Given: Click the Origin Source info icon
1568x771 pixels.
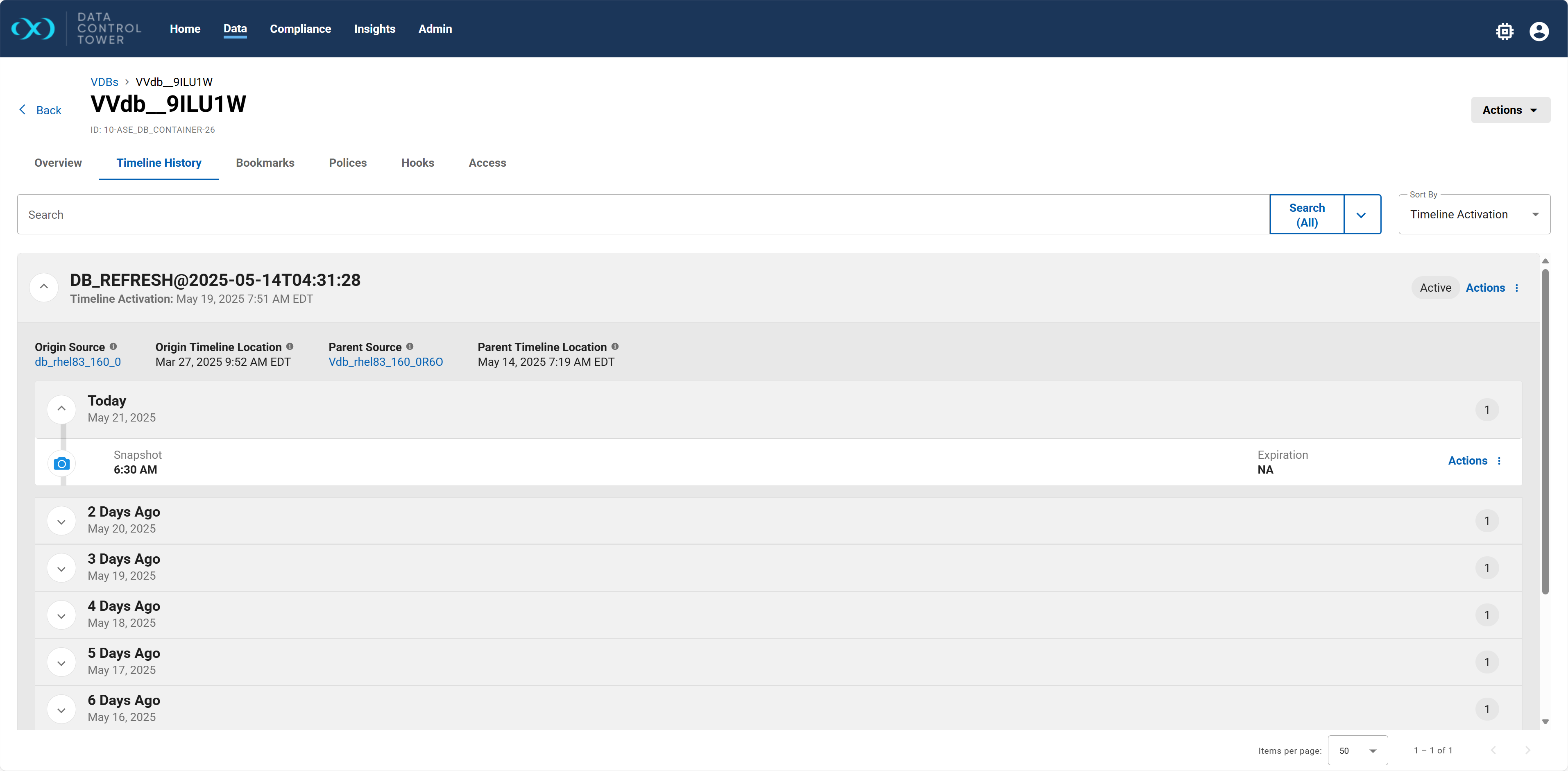Looking at the screenshot, I should 113,347.
